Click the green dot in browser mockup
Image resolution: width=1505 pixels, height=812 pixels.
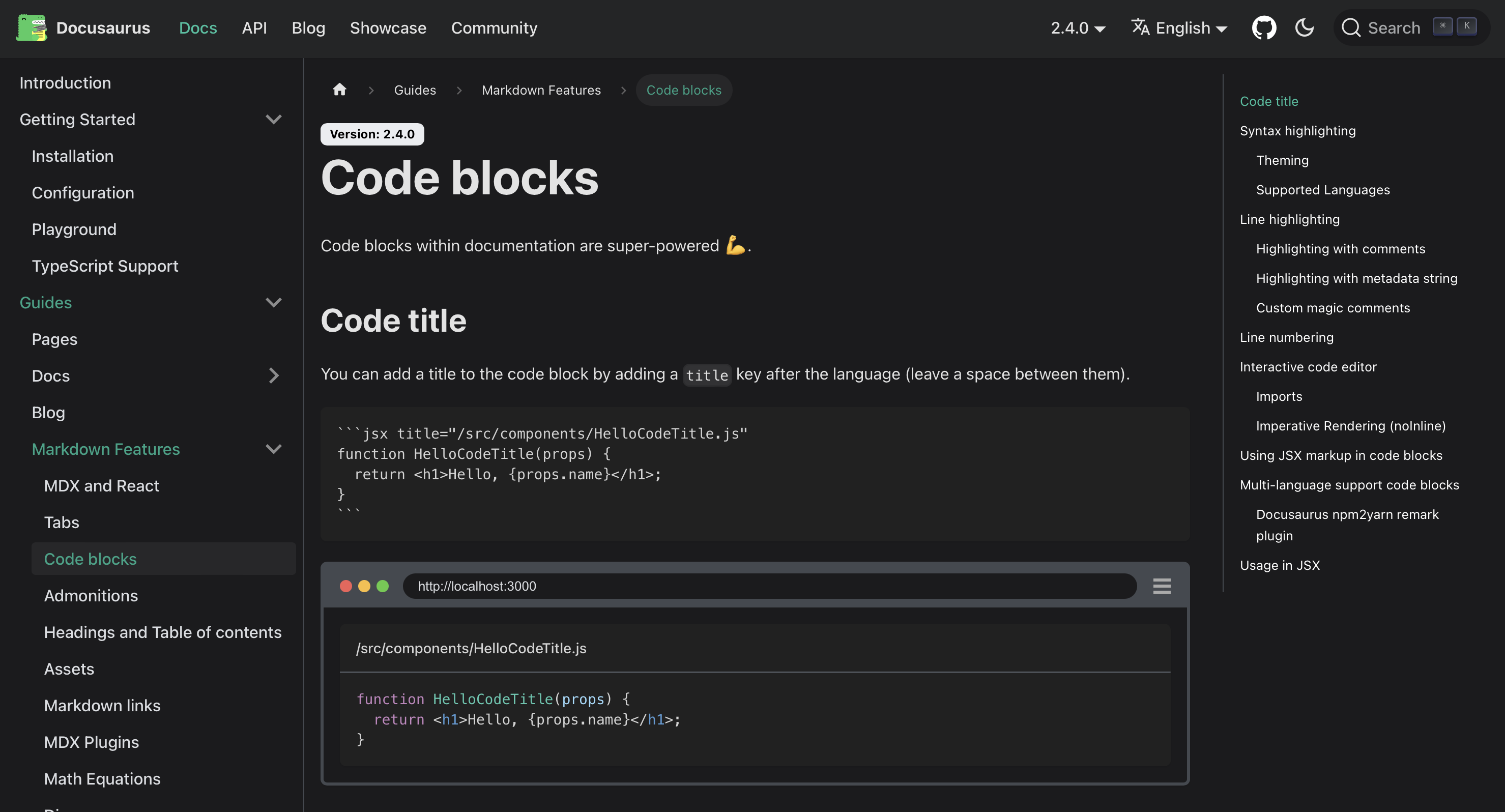(x=383, y=585)
